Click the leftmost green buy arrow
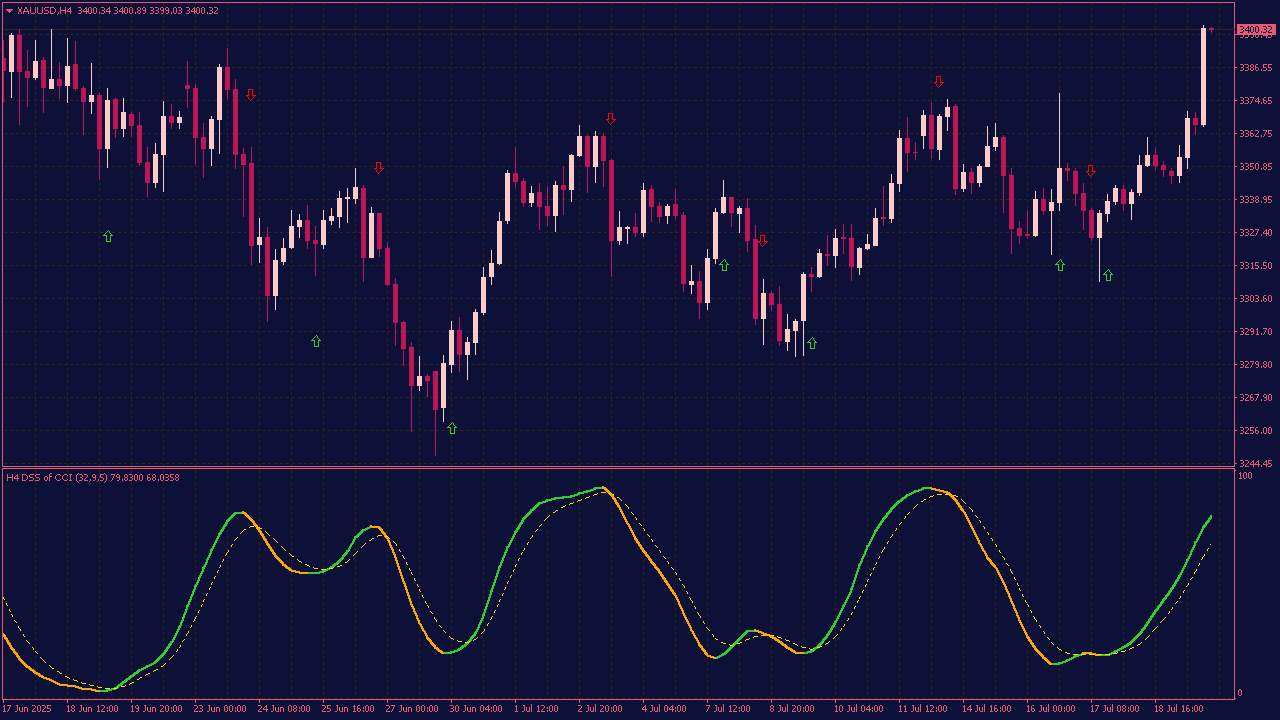1280x720 pixels. pos(108,236)
